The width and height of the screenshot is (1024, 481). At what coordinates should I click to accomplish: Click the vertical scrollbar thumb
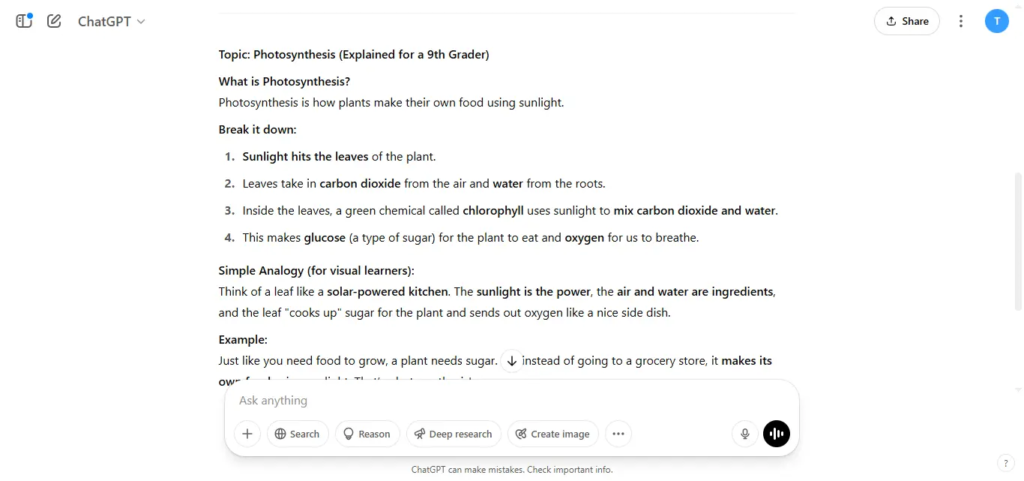pyautogui.click(x=1017, y=241)
